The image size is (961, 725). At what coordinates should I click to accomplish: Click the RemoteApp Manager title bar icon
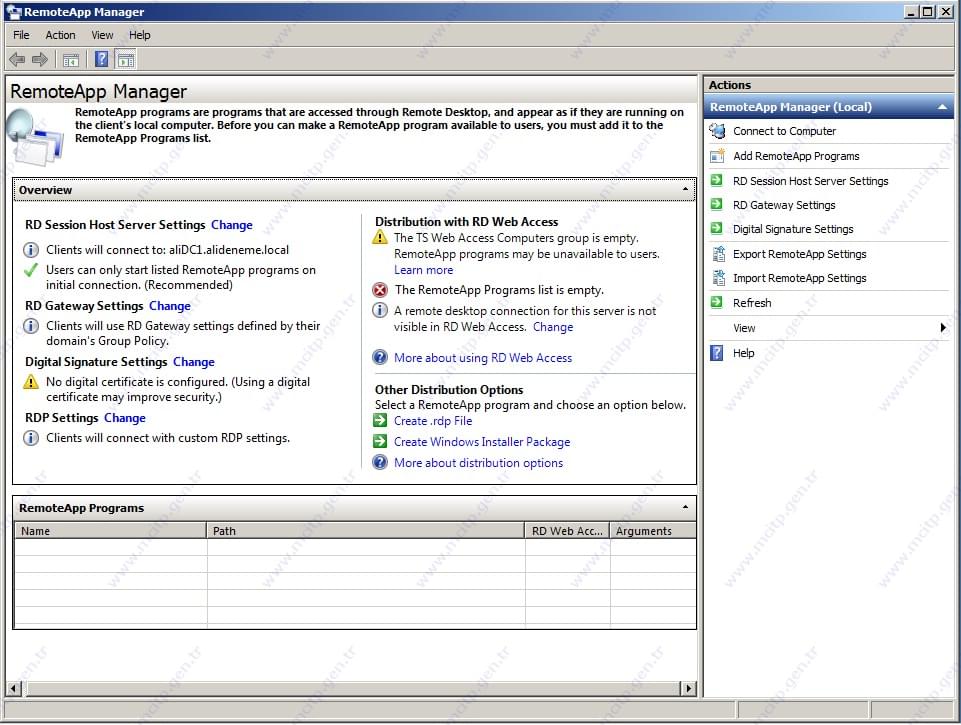(x=13, y=12)
